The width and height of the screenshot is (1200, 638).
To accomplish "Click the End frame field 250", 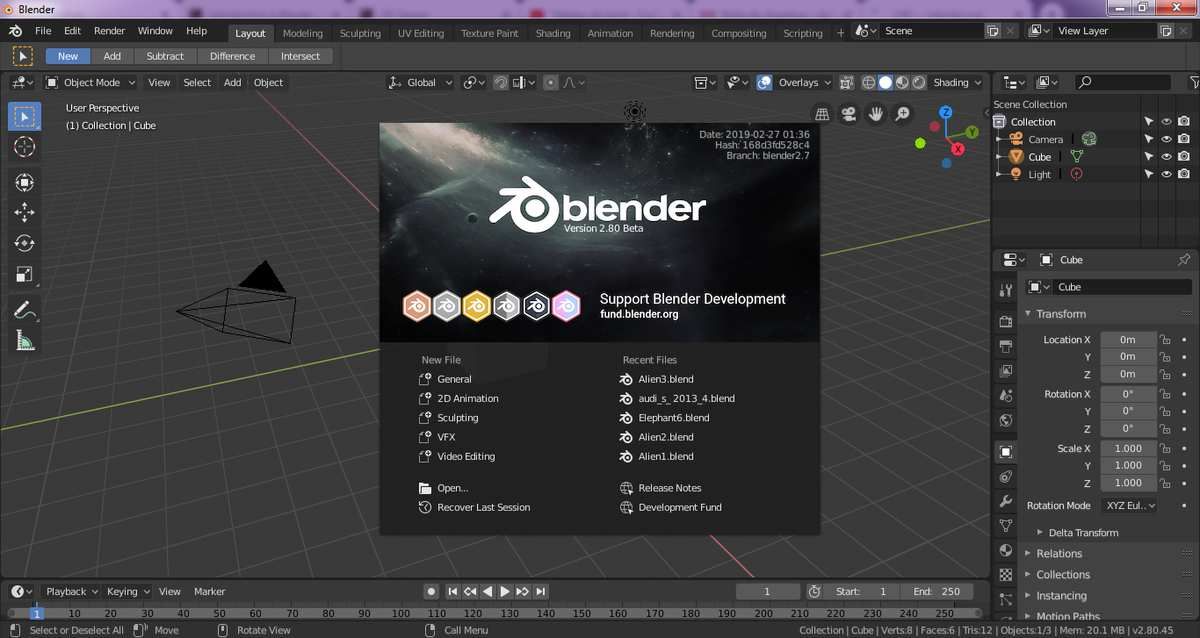I will pyautogui.click(x=937, y=592).
